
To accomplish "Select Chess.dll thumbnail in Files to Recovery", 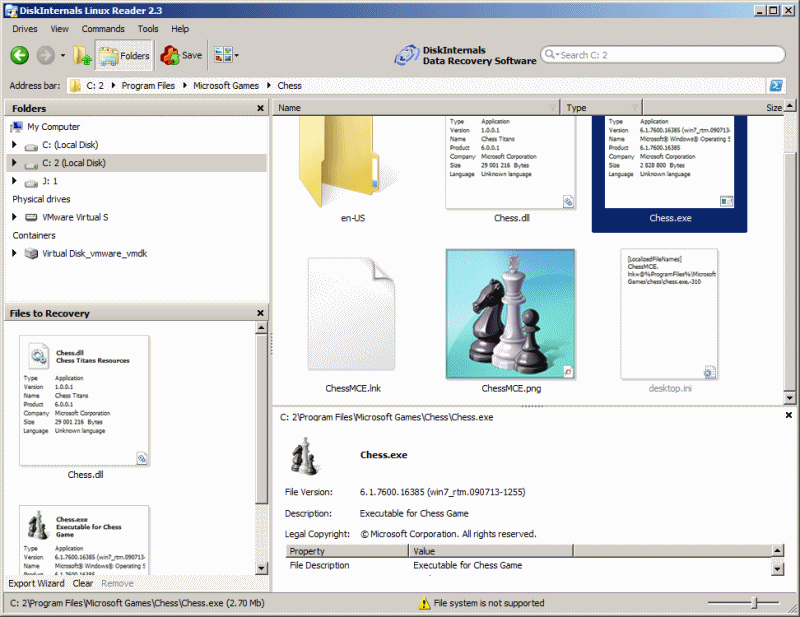I will (x=85, y=401).
